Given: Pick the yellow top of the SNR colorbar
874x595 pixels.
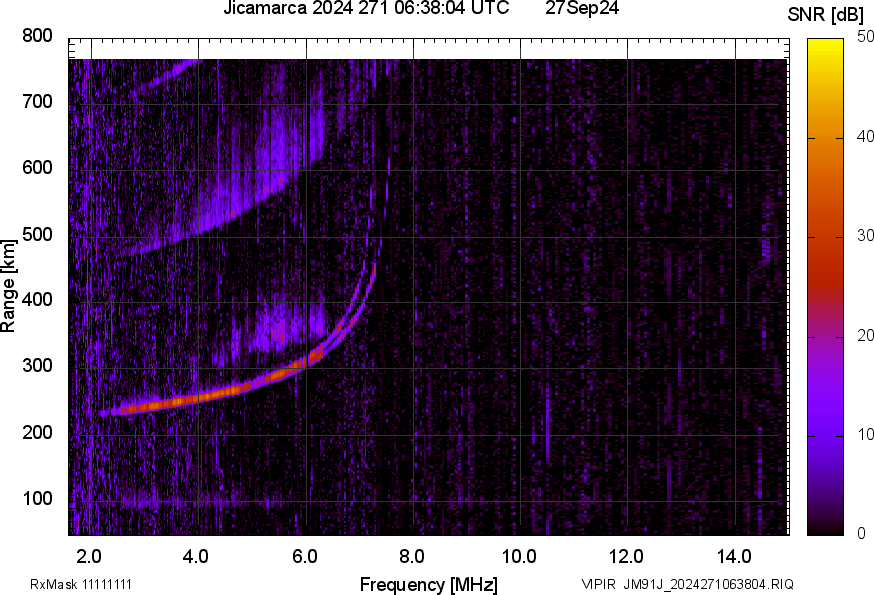Looking at the screenshot, I should click(x=825, y=46).
